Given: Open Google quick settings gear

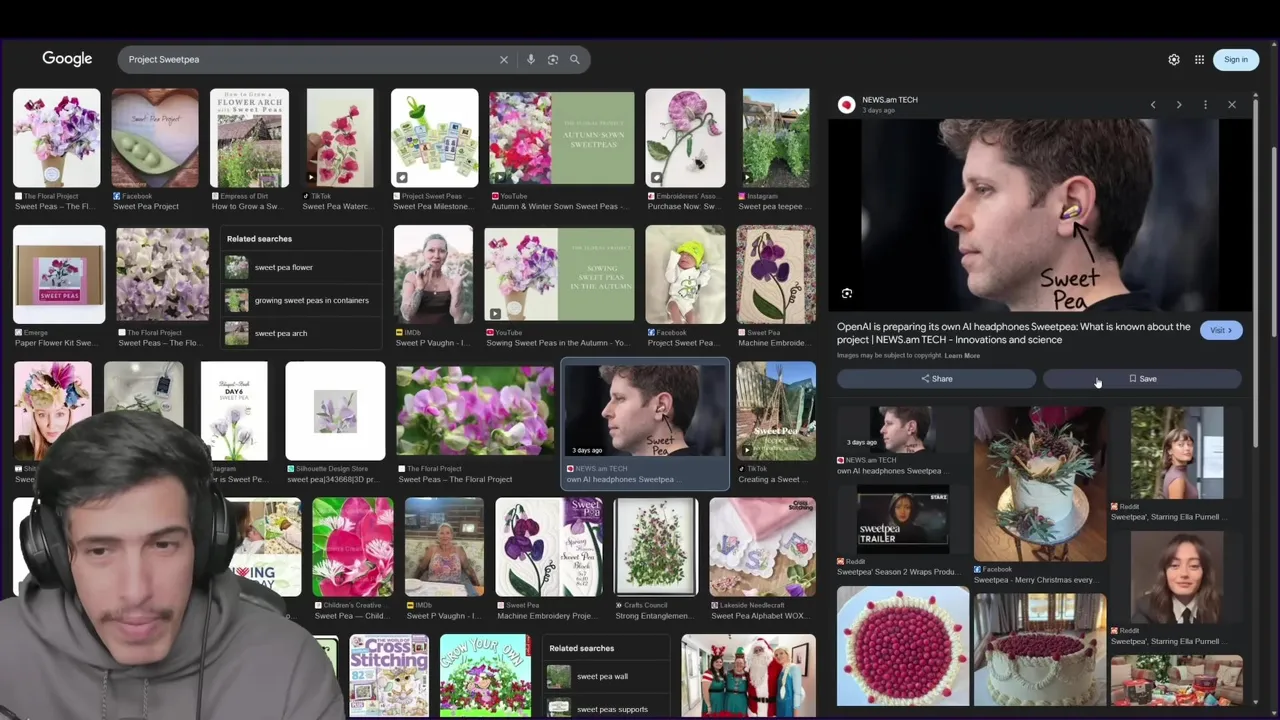Looking at the screenshot, I should click(x=1174, y=60).
